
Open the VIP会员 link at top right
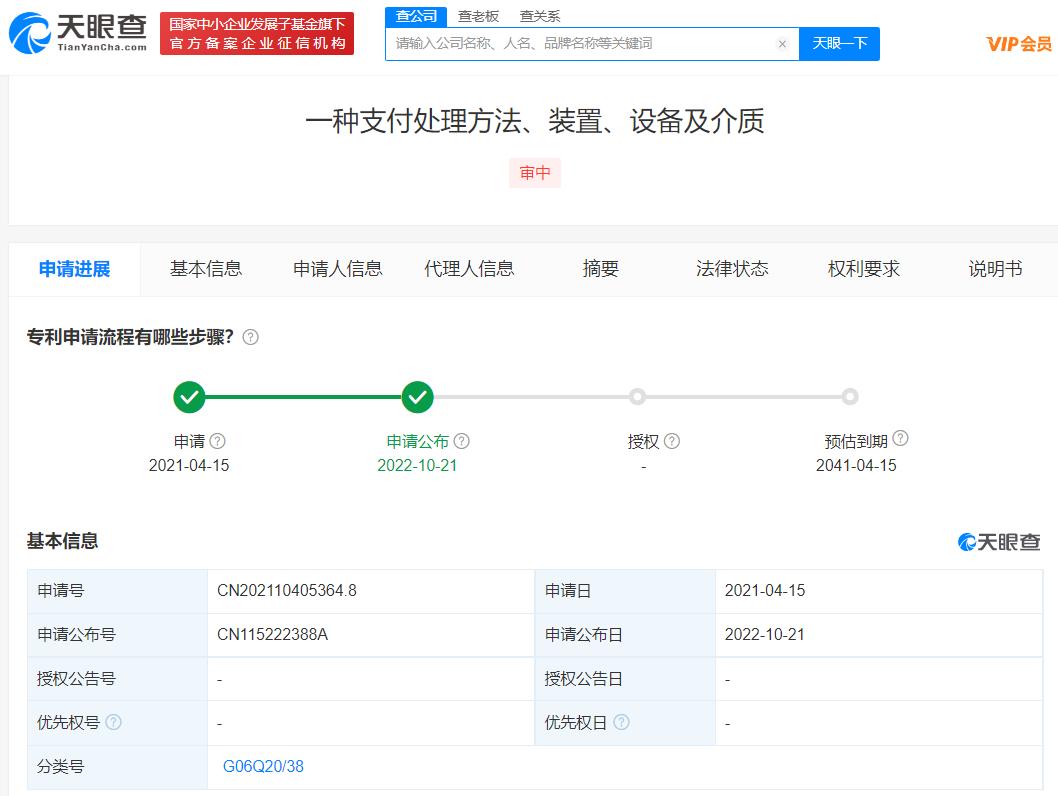pyautogui.click(x=1020, y=44)
